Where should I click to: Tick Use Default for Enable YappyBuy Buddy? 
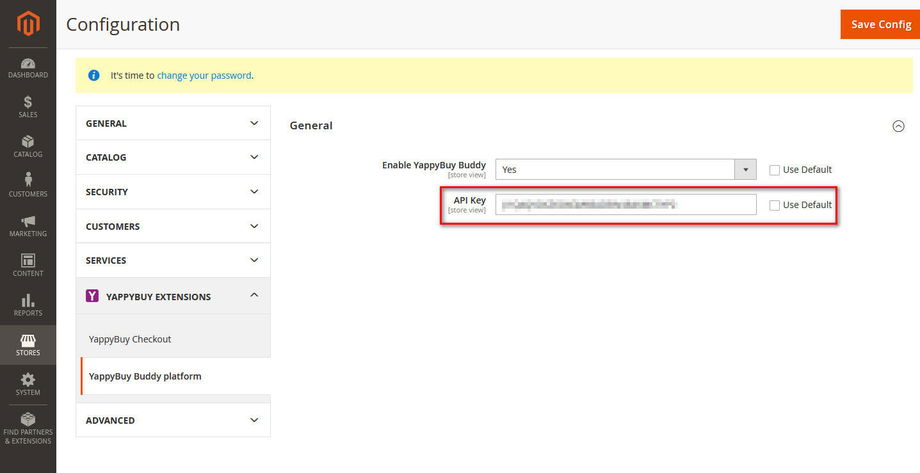tap(774, 170)
